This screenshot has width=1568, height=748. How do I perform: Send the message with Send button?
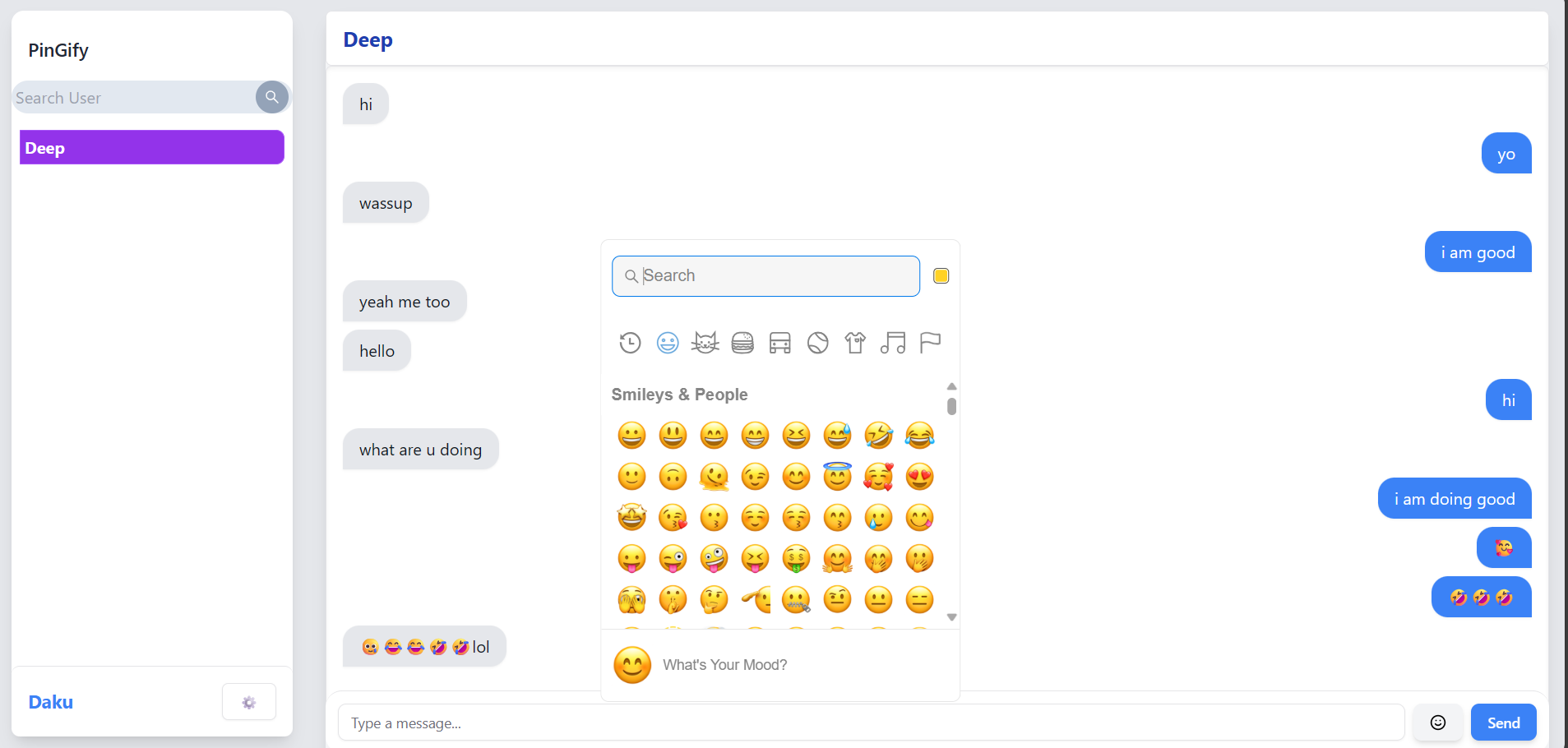[x=1502, y=723]
